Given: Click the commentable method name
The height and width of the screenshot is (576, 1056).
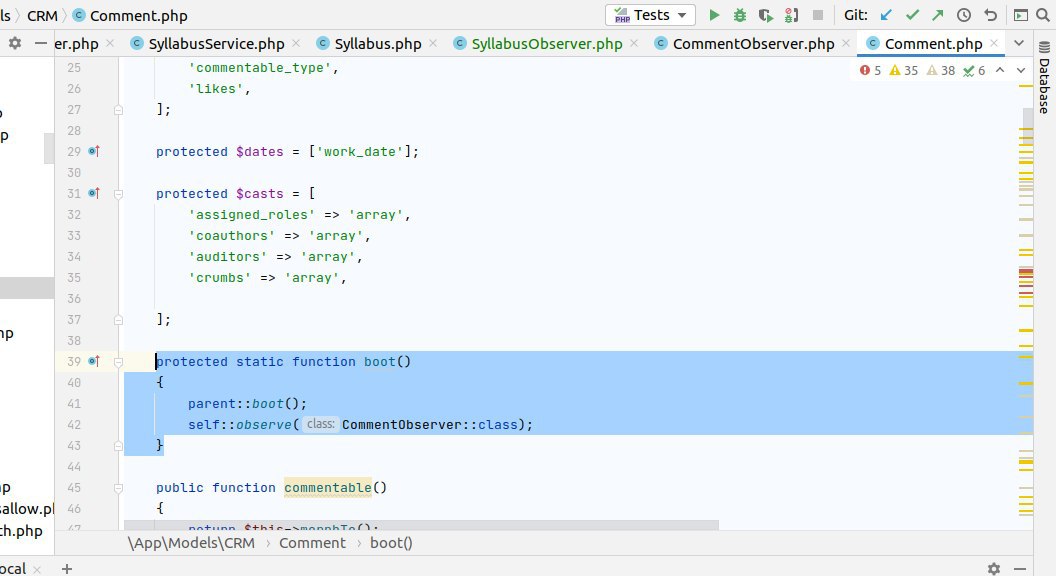Looking at the screenshot, I should 327,487.
